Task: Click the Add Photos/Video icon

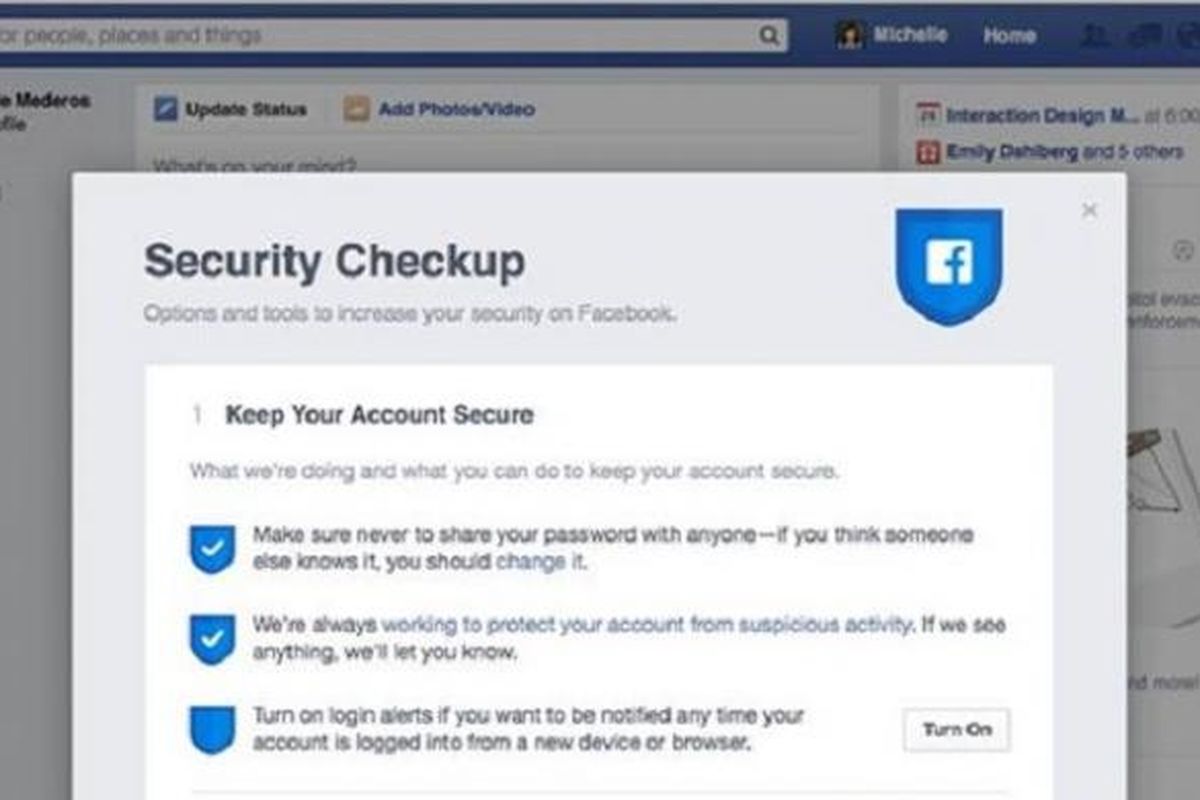Action: [357, 109]
